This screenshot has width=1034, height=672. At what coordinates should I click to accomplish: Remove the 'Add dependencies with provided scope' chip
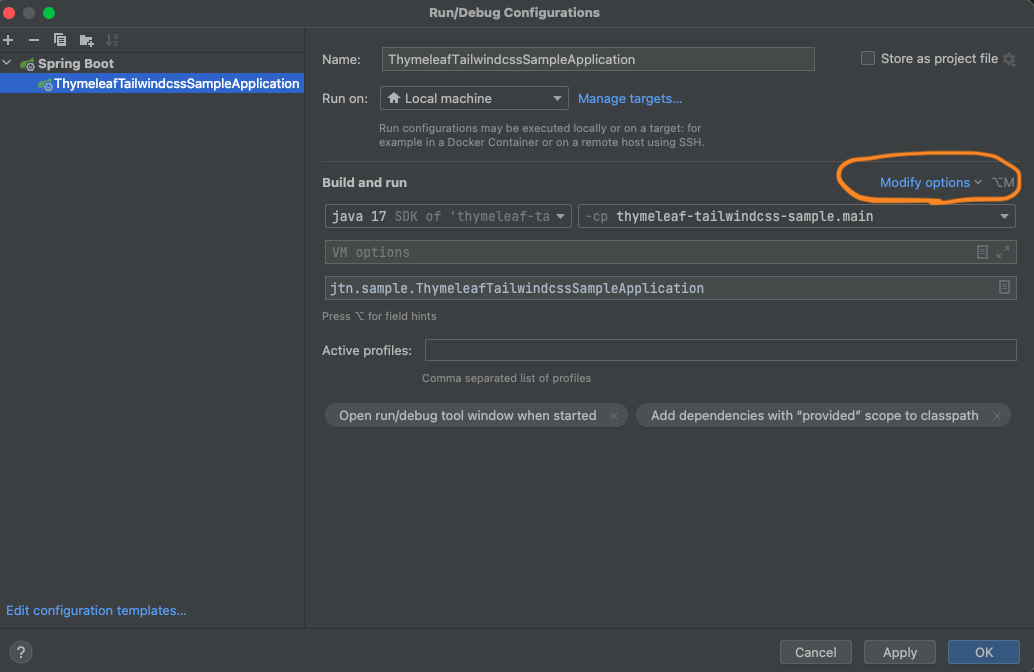[x=997, y=416]
